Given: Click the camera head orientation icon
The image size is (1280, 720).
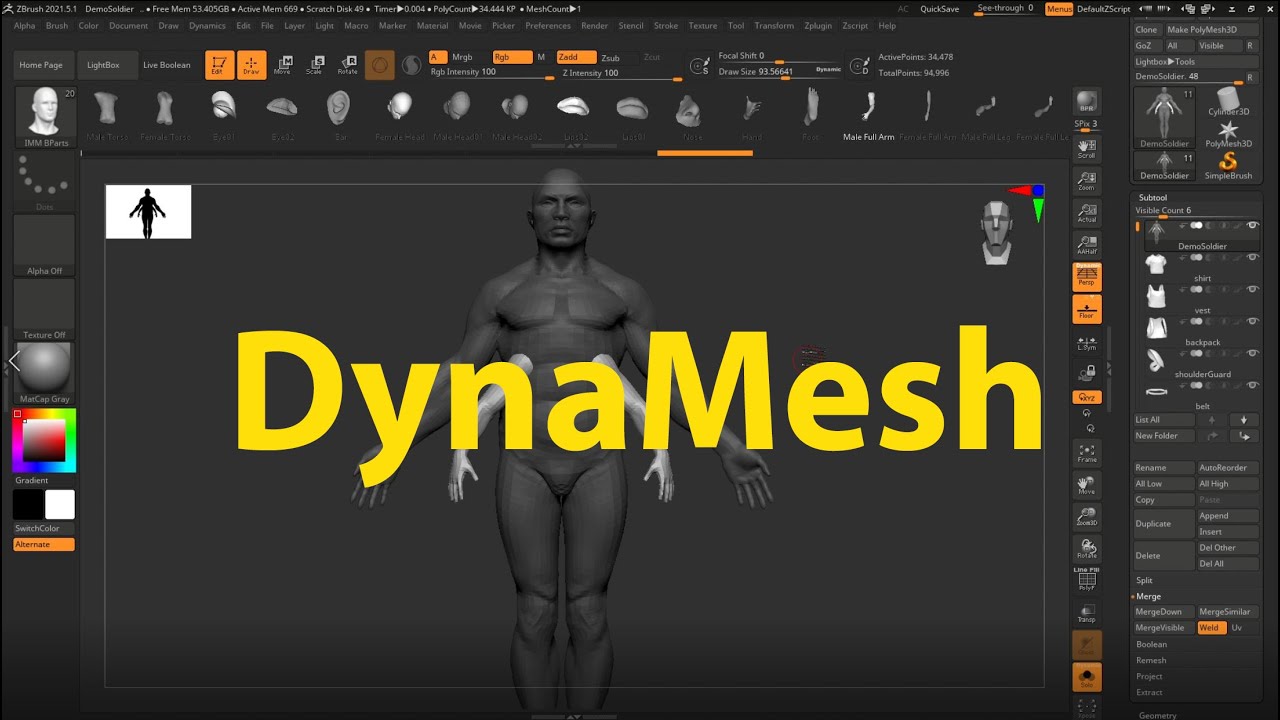Looking at the screenshot, I should [x=996, y=232].
